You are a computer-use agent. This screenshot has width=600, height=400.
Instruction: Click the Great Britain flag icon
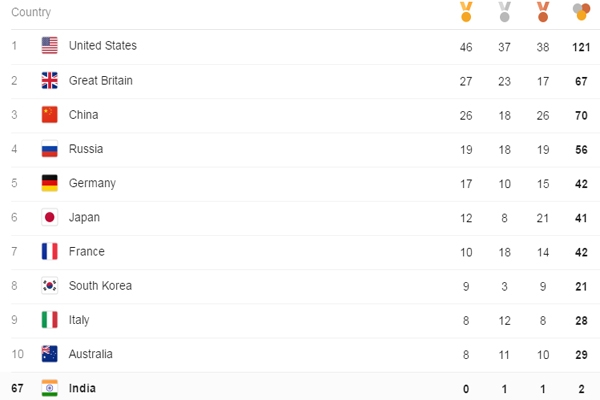click(49, 80)
